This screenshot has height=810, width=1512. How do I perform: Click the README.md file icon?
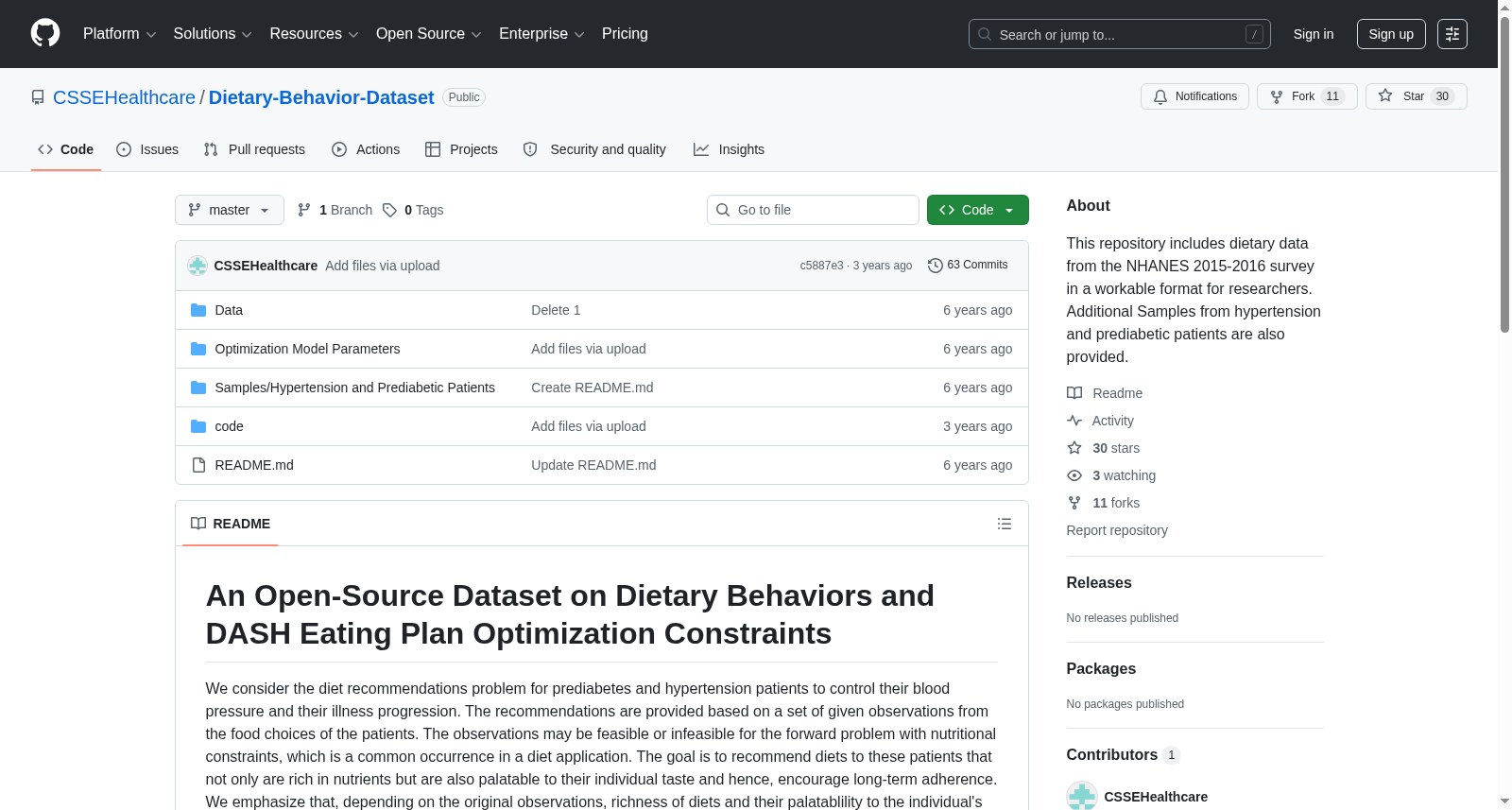198,465
